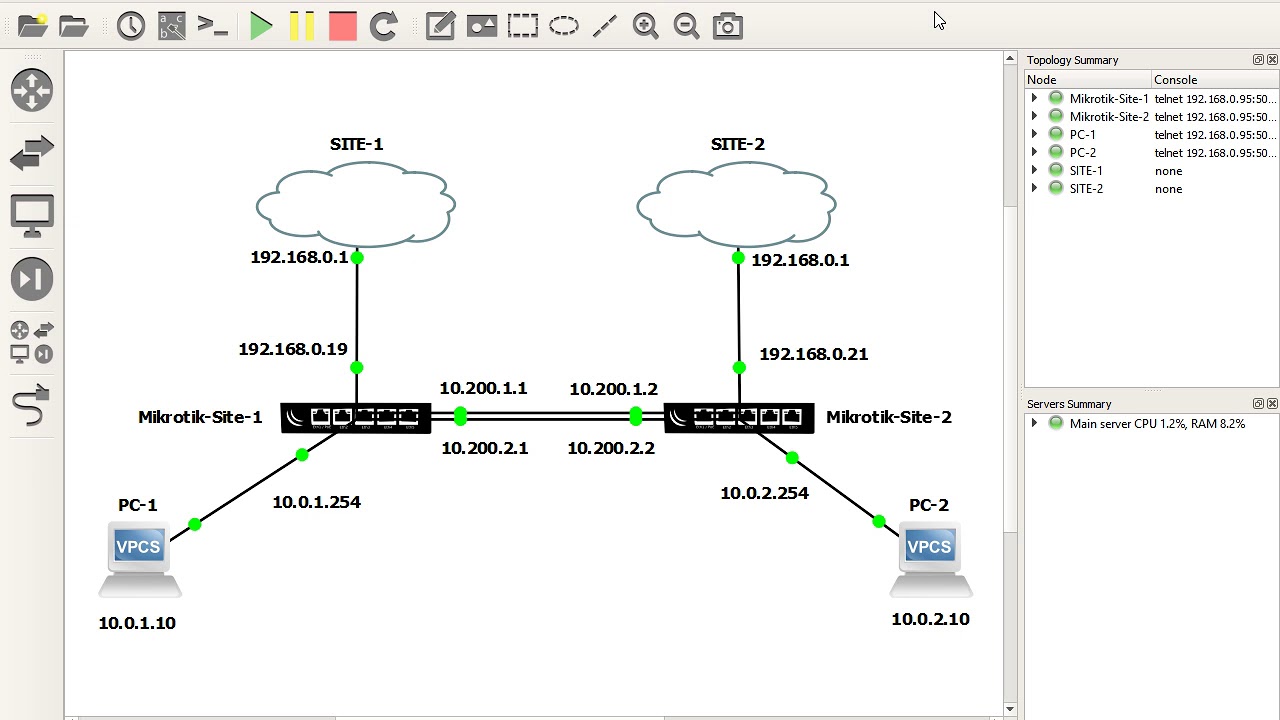This screenshot has width=1280, height=720.
Task: Click the 192.168.0.19 address label
Action: (x=293, y=349)
